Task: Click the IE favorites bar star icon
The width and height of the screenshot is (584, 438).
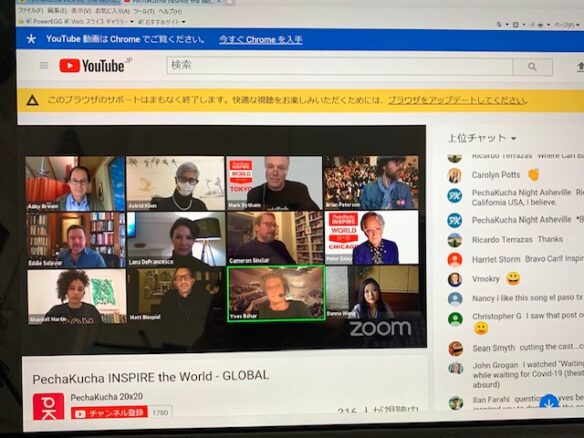Action: (x=21, y=22)
